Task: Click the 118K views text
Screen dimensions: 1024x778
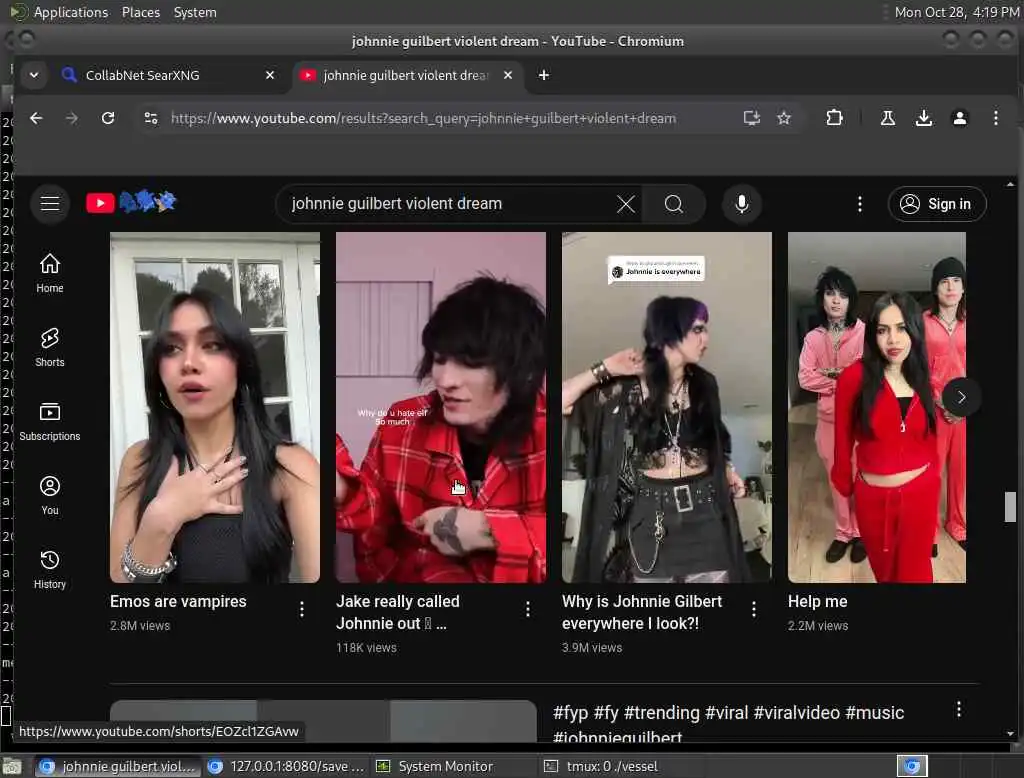Action: (366, 647)
